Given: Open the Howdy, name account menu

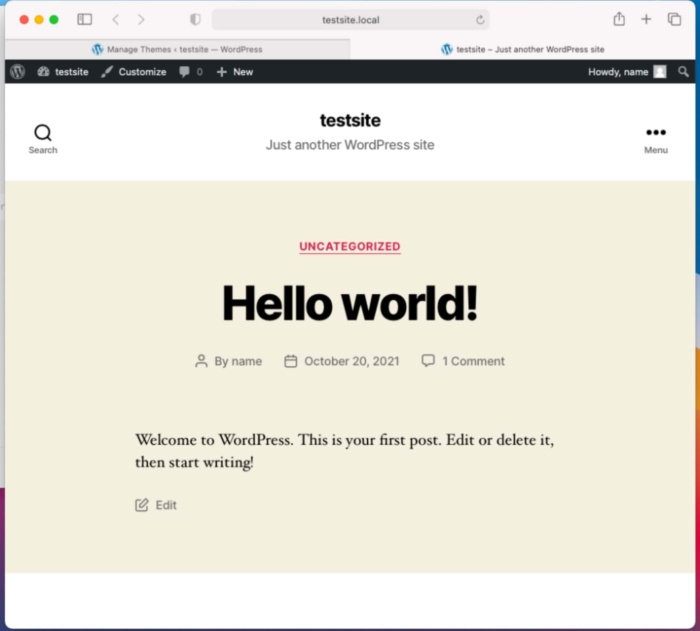Looking at the screenshot, I should [x=627, y=71].
